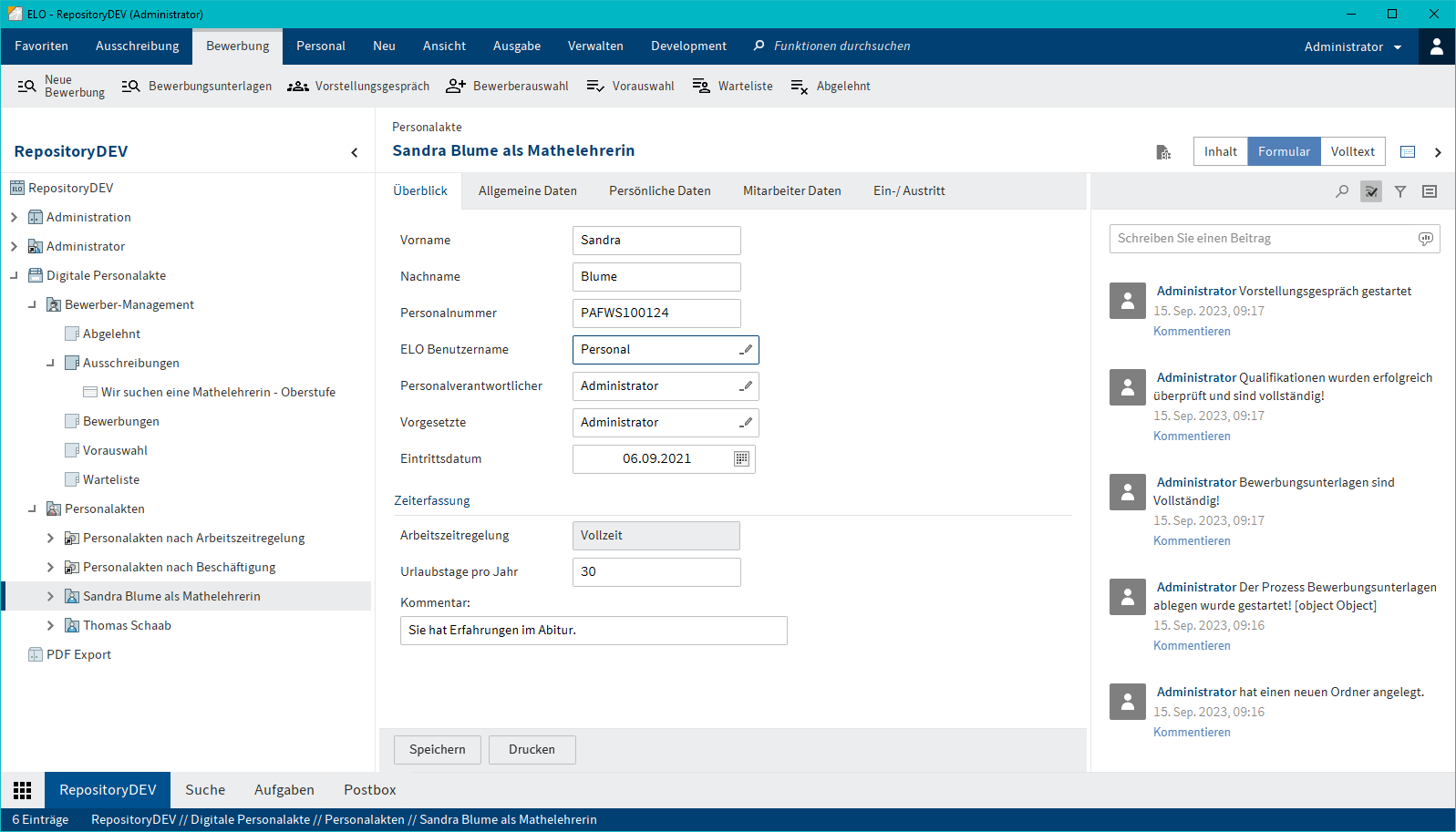Open the Vorstellungsgespräch function
This screenshot has width=1456, height=832.
(x=358, y=87)
